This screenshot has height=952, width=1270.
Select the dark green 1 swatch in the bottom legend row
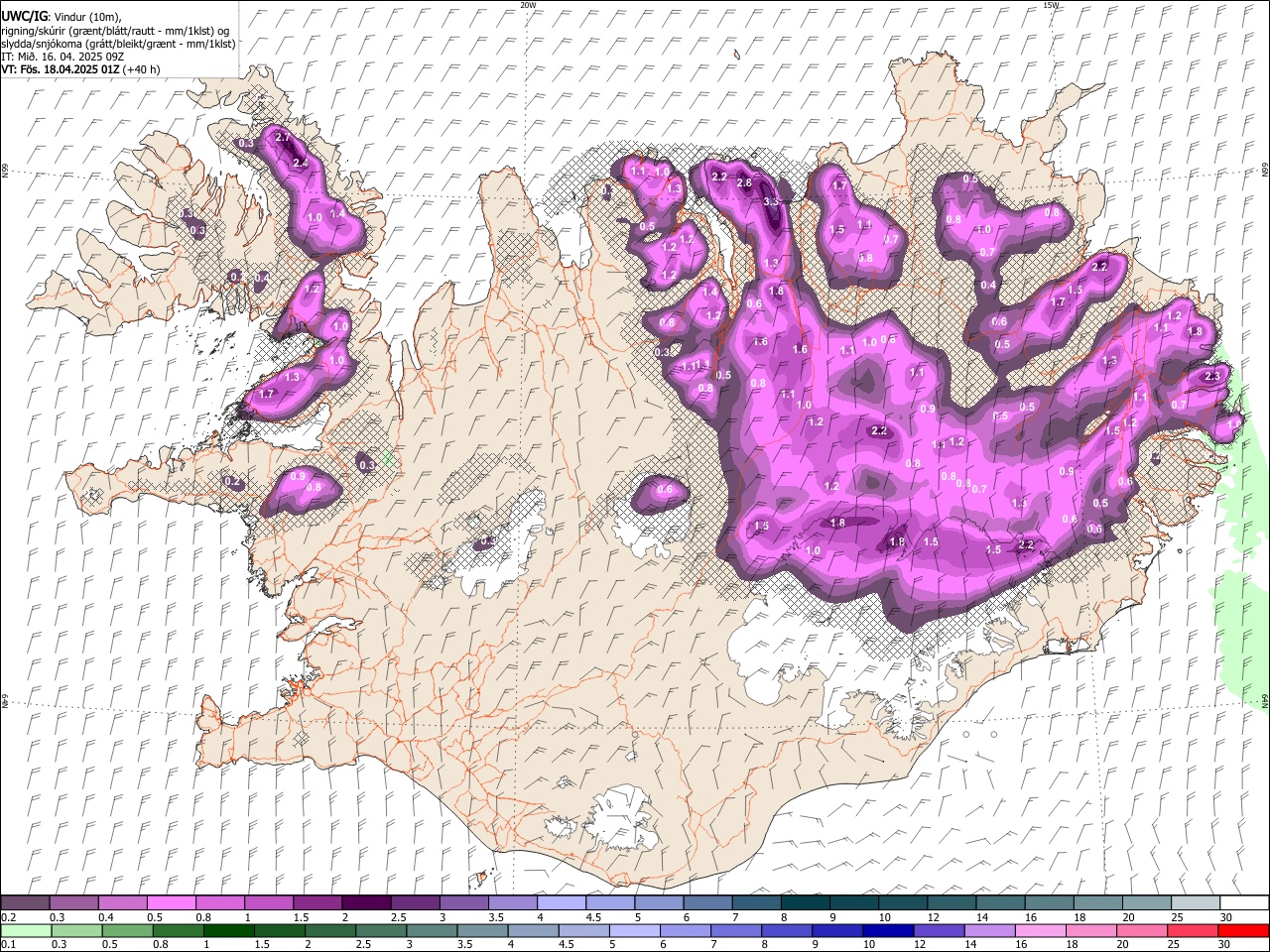(228, 930)
